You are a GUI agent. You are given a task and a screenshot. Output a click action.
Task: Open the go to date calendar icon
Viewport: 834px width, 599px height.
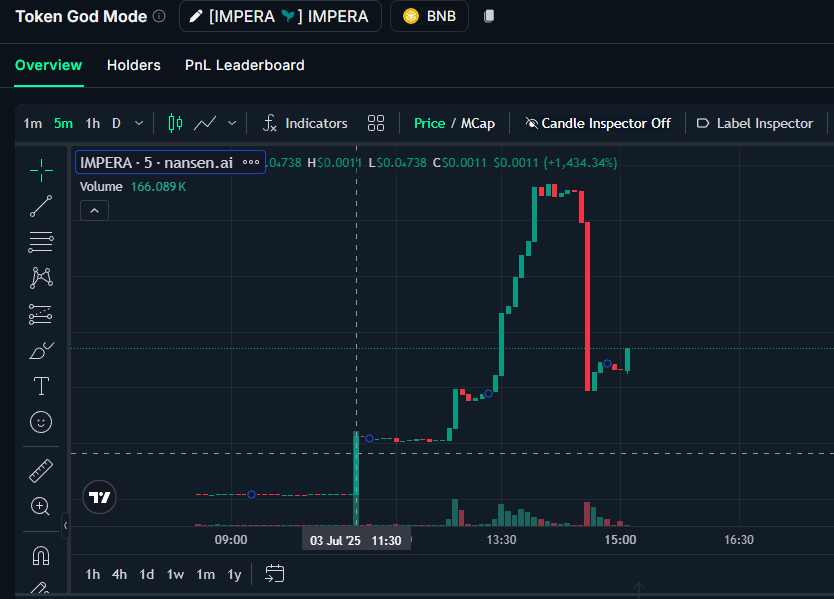tap(274, 574)
